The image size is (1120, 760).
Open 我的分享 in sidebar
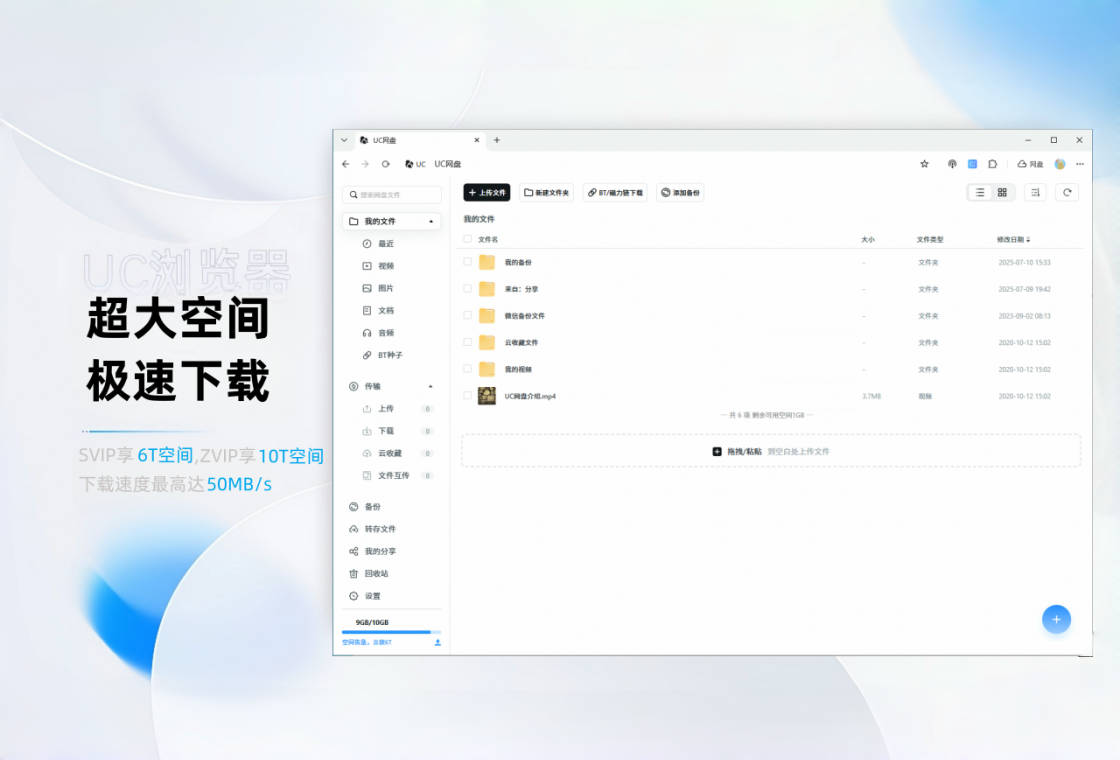379,551
